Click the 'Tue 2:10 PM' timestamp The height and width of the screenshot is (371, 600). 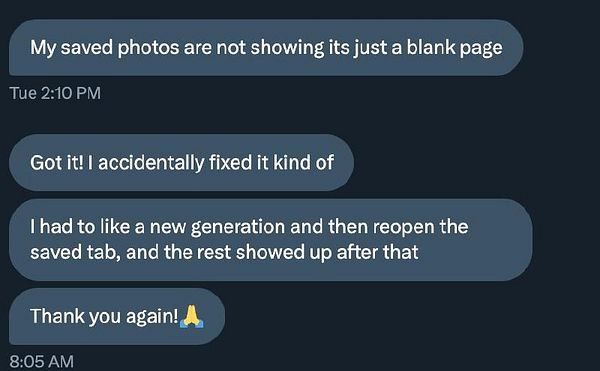(55, 93)
